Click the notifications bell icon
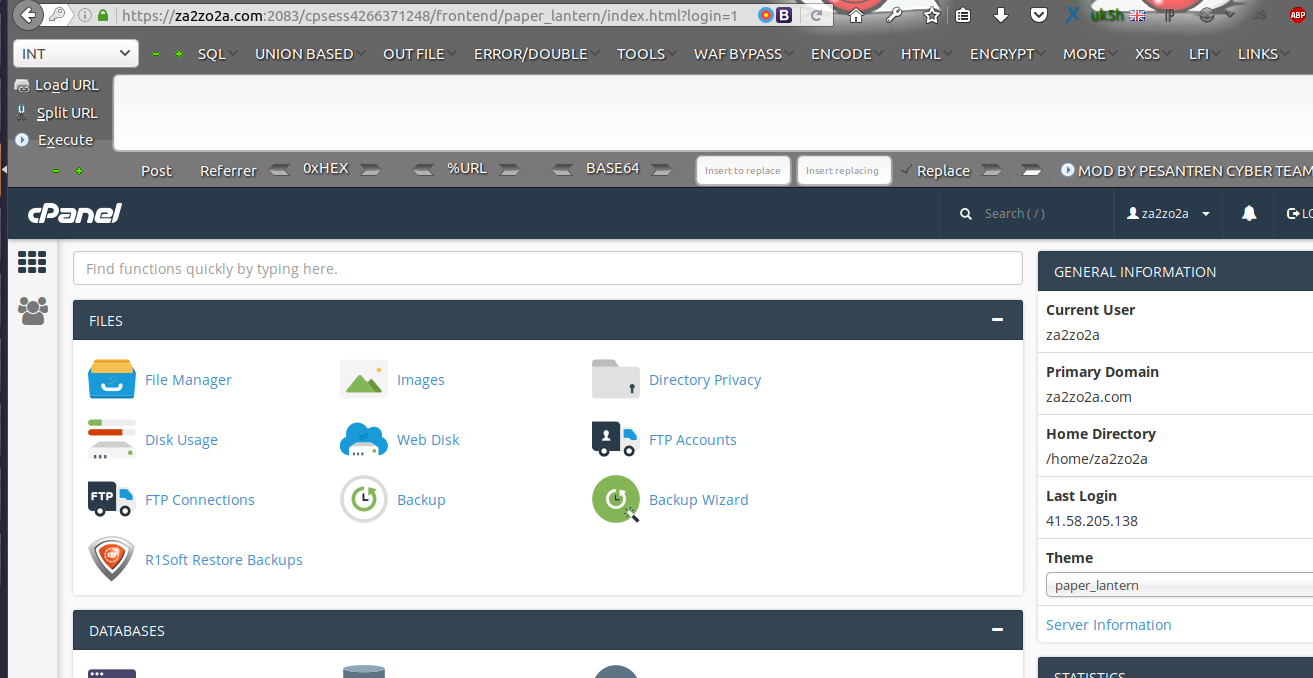1313x678 pixels. [1249, 213]
